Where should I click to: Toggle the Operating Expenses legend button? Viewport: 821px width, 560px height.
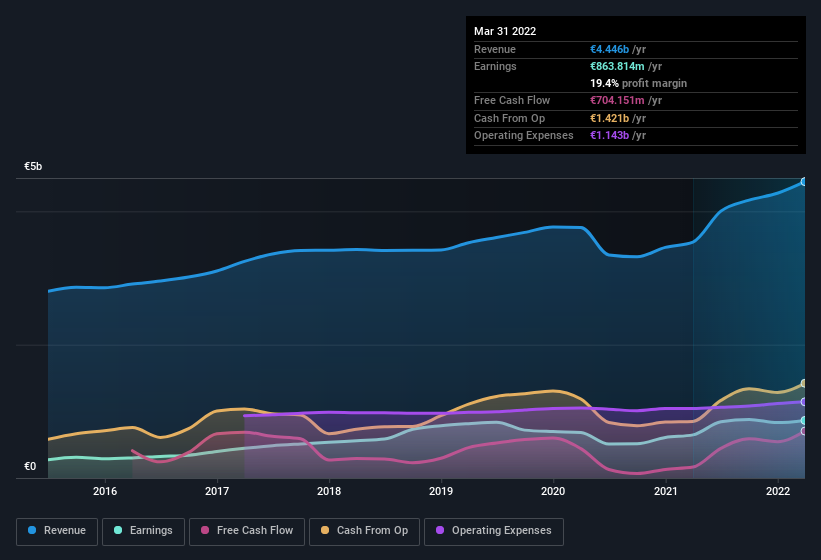[x=493, y=531]
